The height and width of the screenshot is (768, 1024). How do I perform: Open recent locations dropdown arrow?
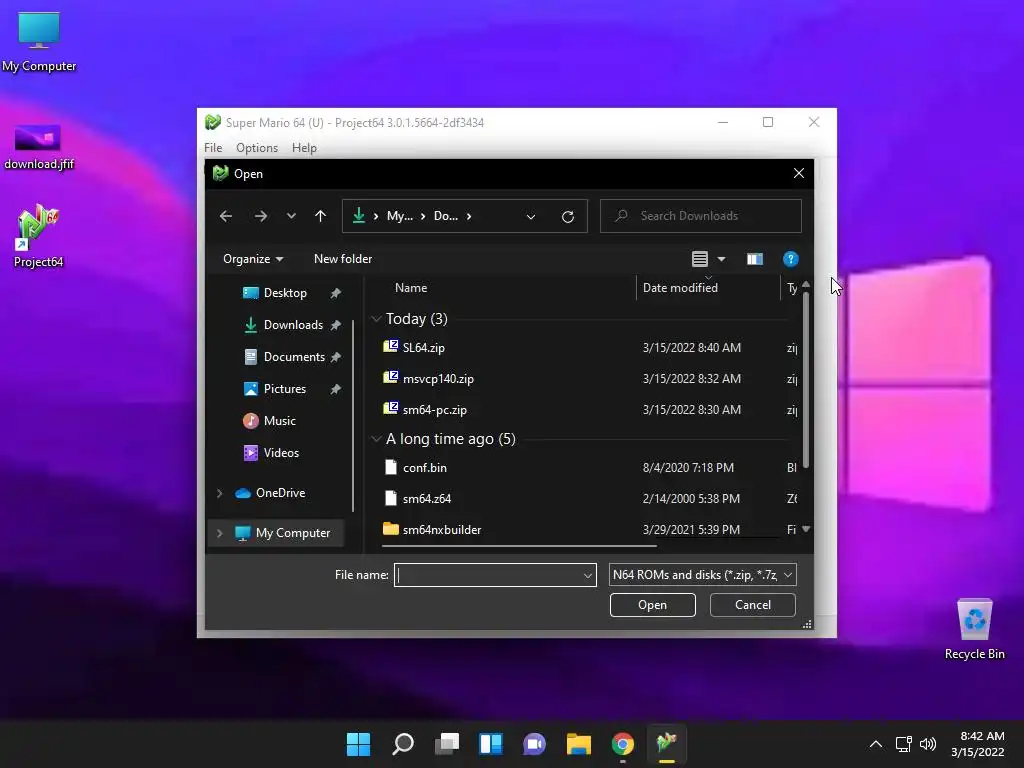(291, 216)
